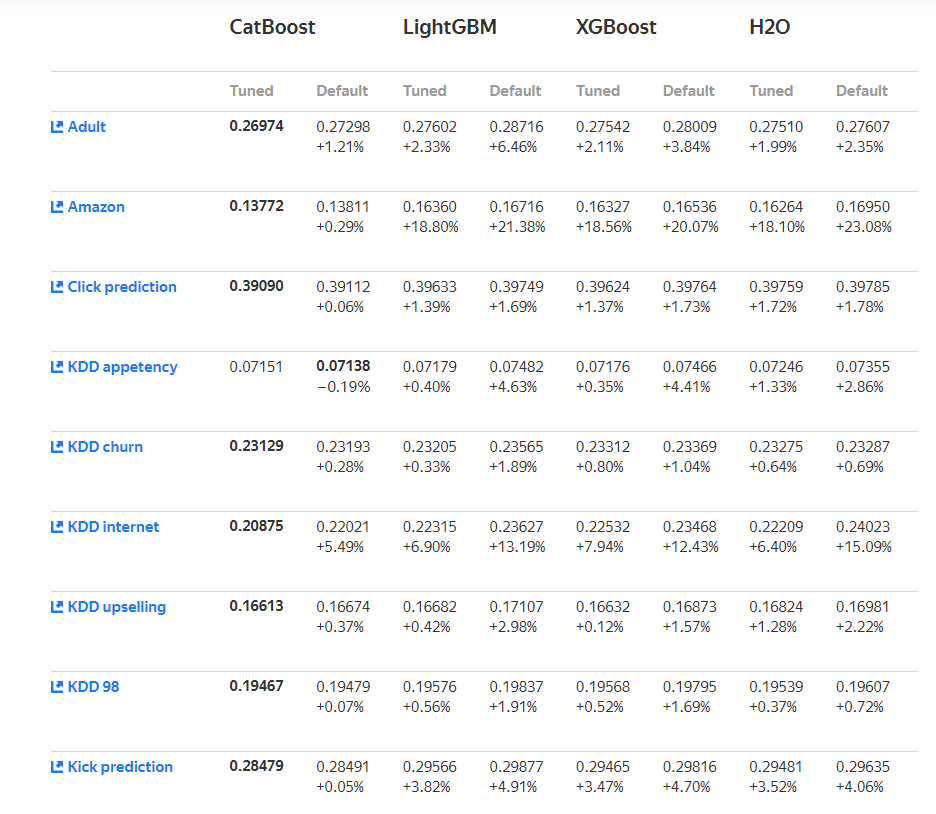Click the Kick prediction value 0.29635
The height and width of the screenshot is (814, 936).
[x=863, y=767]
